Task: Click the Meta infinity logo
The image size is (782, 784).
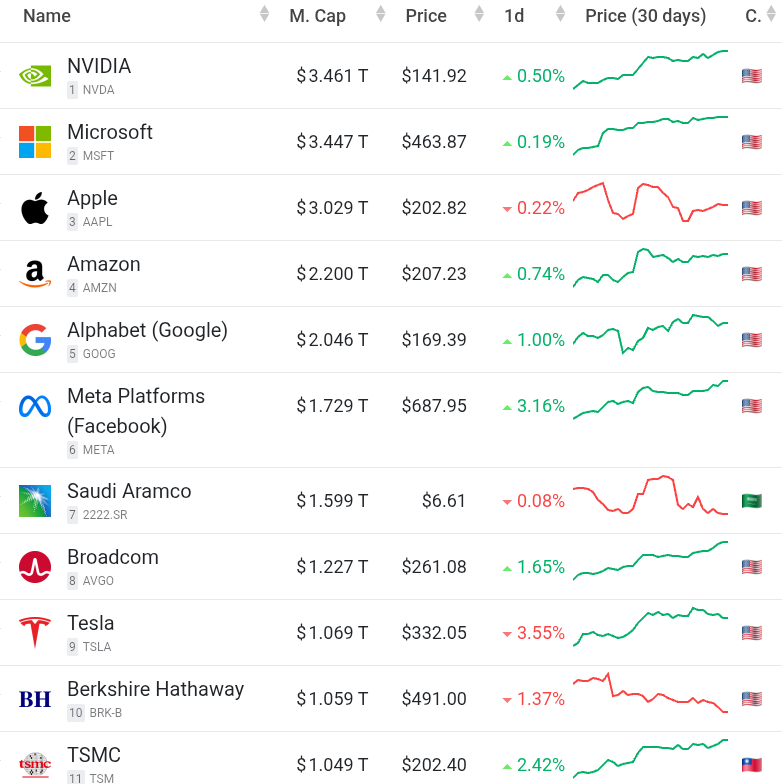Action: pyautogui.click(x=35, y=406)
